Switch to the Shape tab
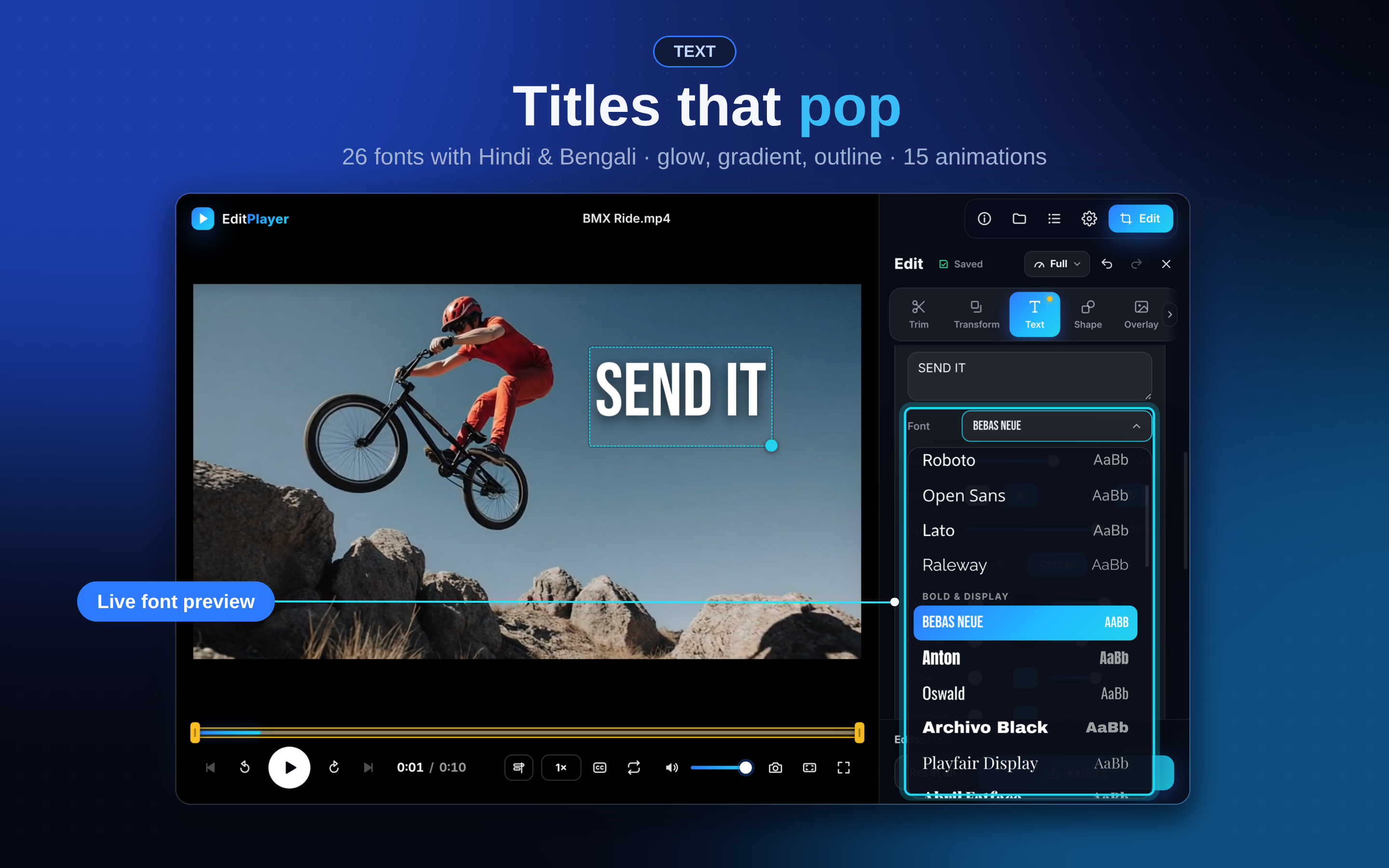Image resolution: width=1389 pixels, height=868 pixels. coord(1088,314)
